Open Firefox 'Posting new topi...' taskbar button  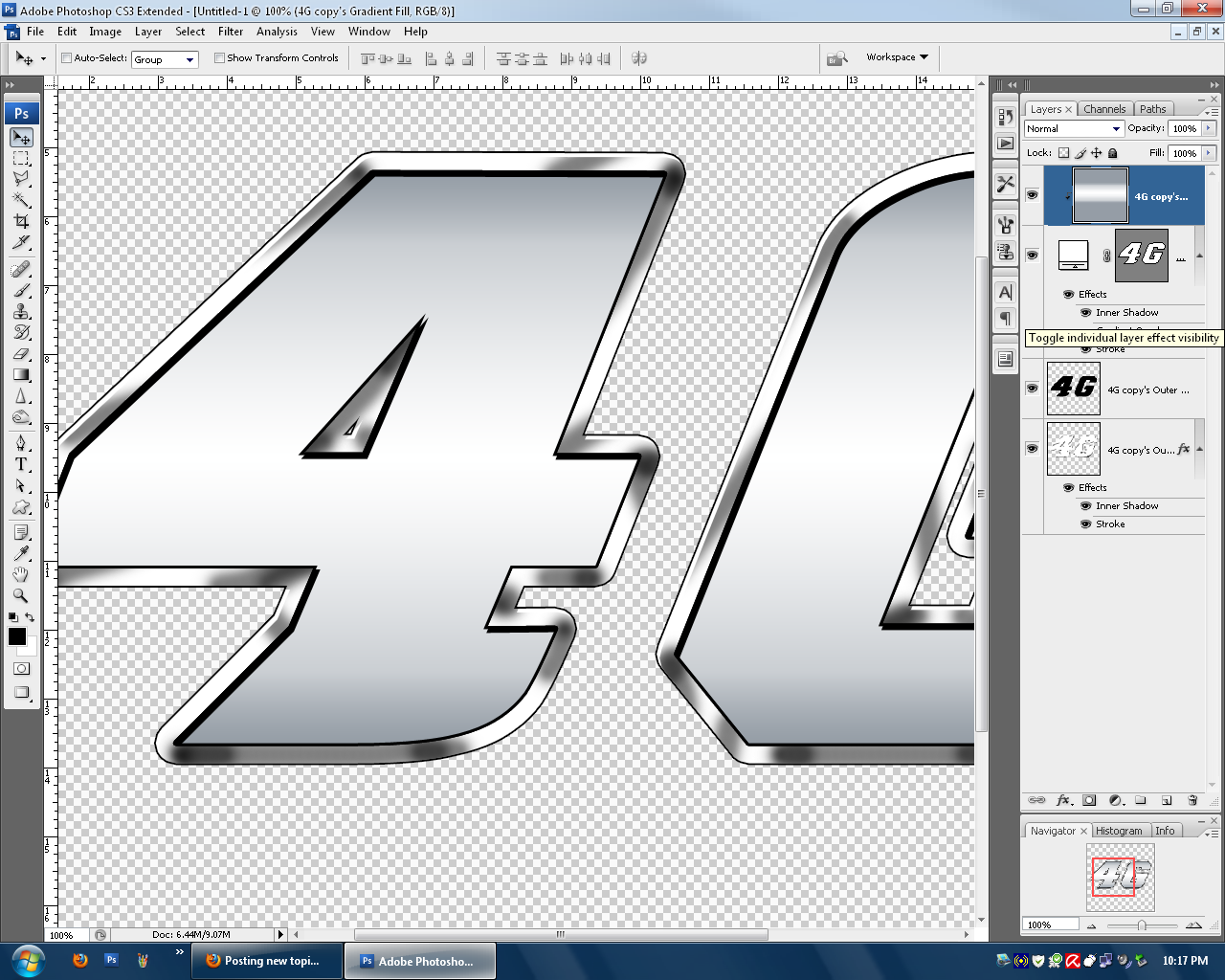(267, 961)
